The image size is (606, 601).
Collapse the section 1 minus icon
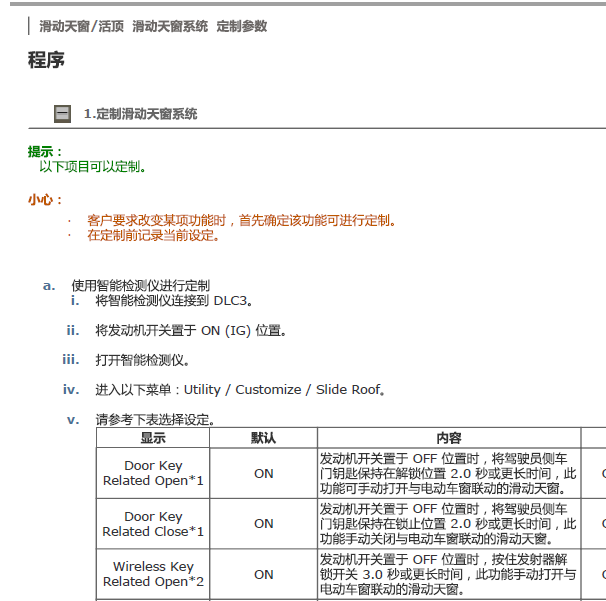pos(62,114)
